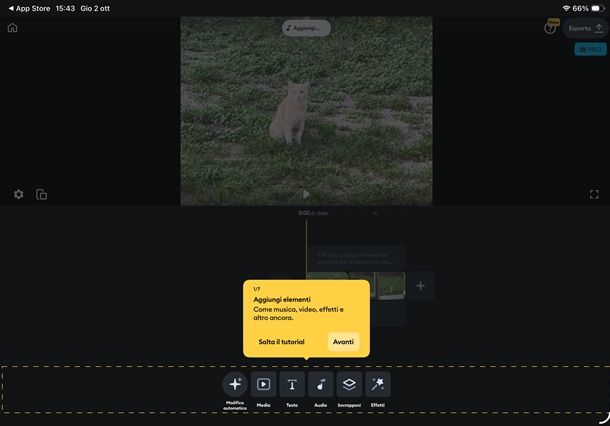Image resolution: width=610 pixels, height=426 pixels.
Task: Return to App Store via back link
Action: [x=29, y=8]
